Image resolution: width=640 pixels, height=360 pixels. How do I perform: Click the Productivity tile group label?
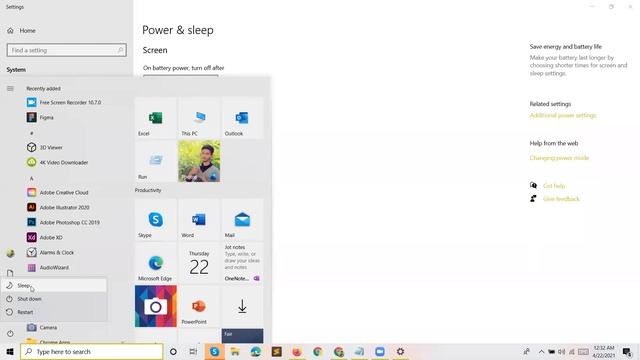tap(148, 190)
